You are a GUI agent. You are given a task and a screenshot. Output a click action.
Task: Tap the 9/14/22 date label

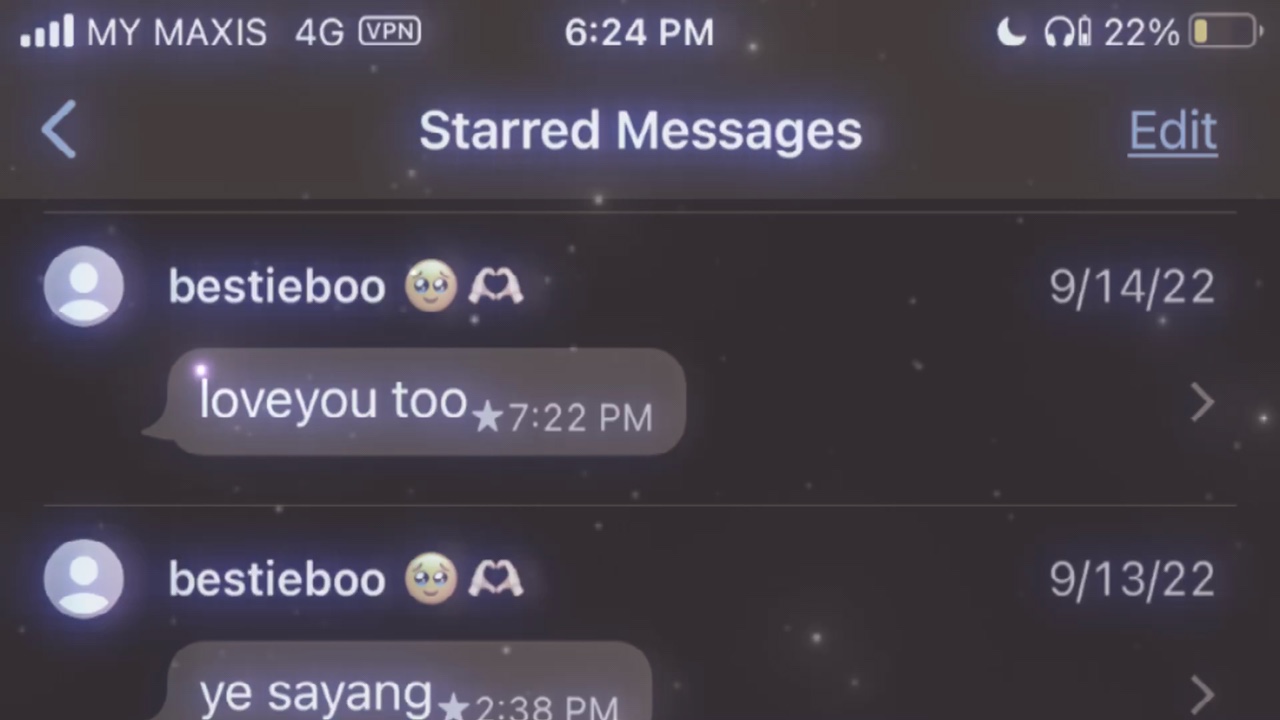1132,287
